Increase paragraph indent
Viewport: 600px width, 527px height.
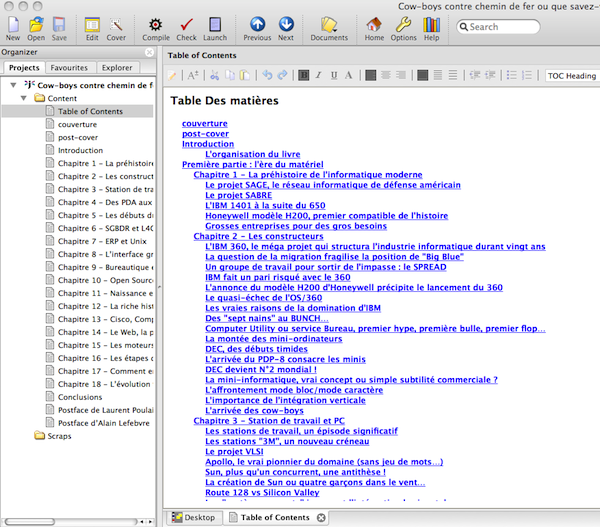490,75
